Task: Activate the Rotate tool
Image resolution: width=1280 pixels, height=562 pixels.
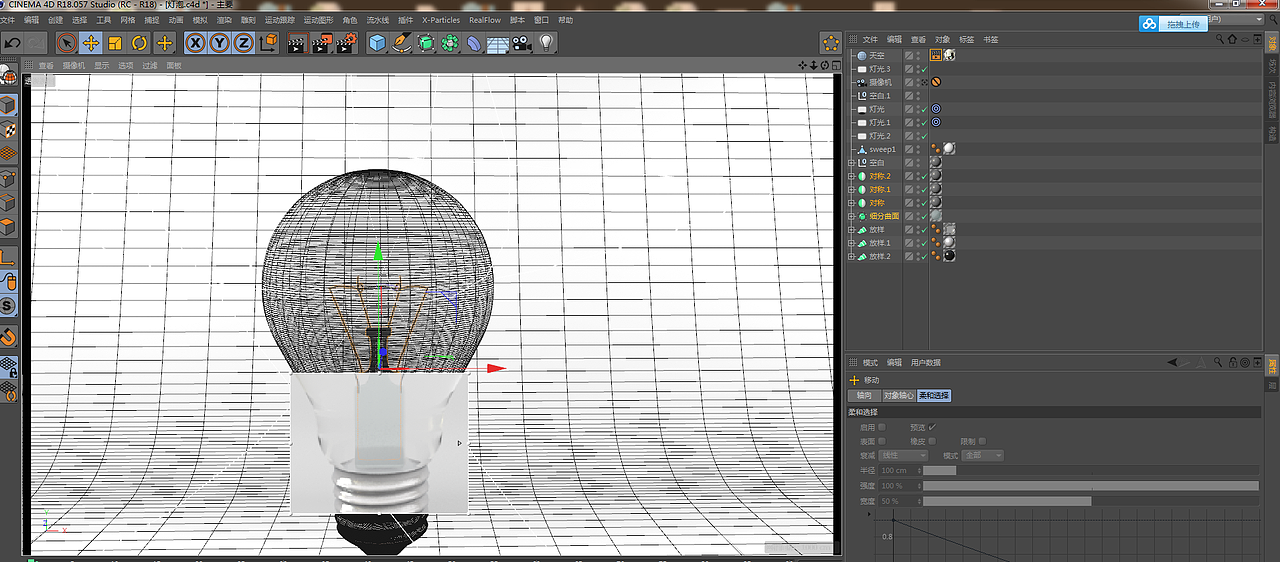Action: [140, 43]
